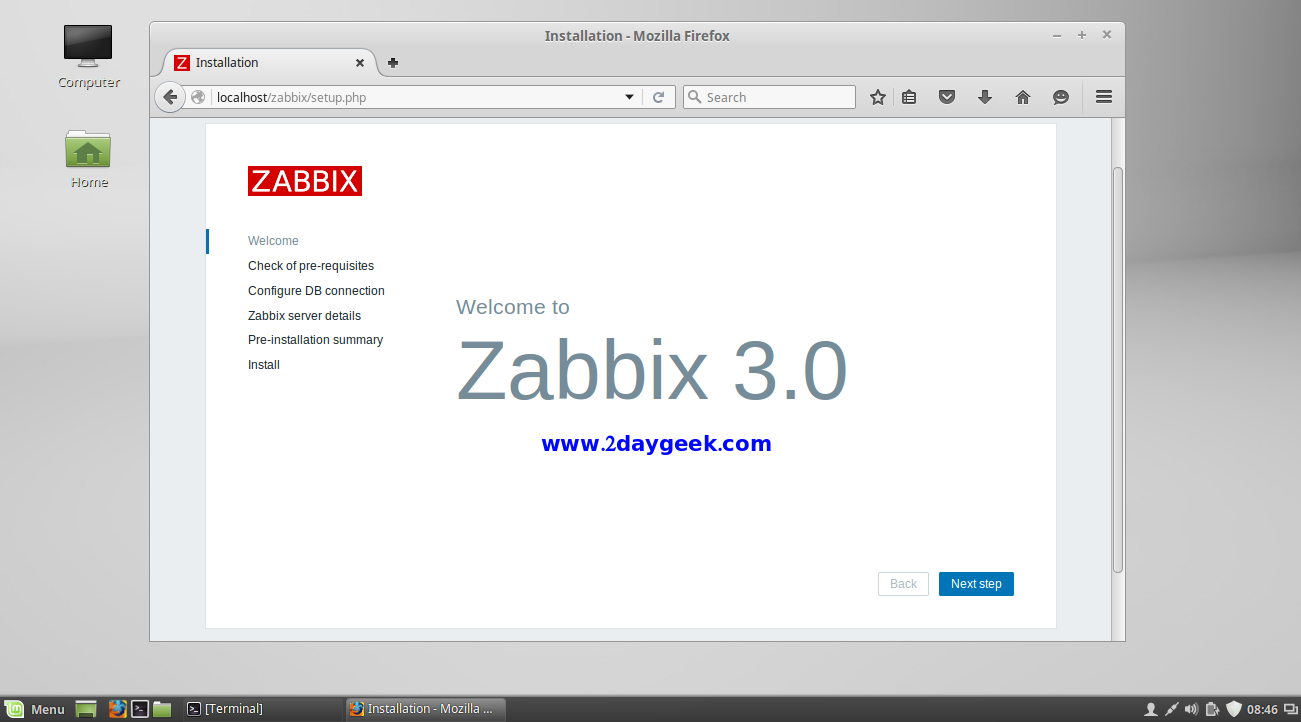Select Zabbix server details step
The height and width of the screenshot is (722, 1301).
point(304,316)
